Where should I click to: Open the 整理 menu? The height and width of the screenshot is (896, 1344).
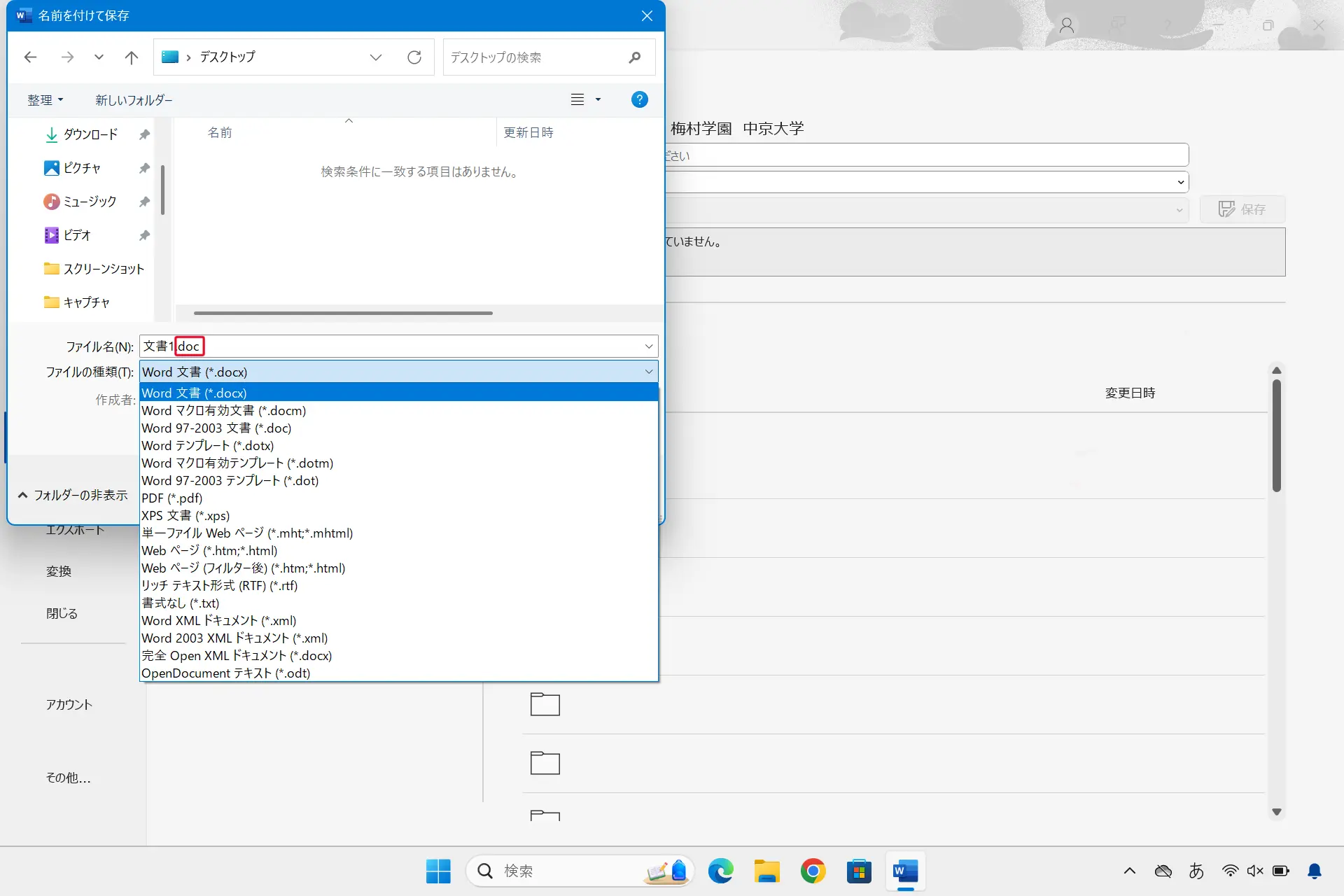pos(45,100)
